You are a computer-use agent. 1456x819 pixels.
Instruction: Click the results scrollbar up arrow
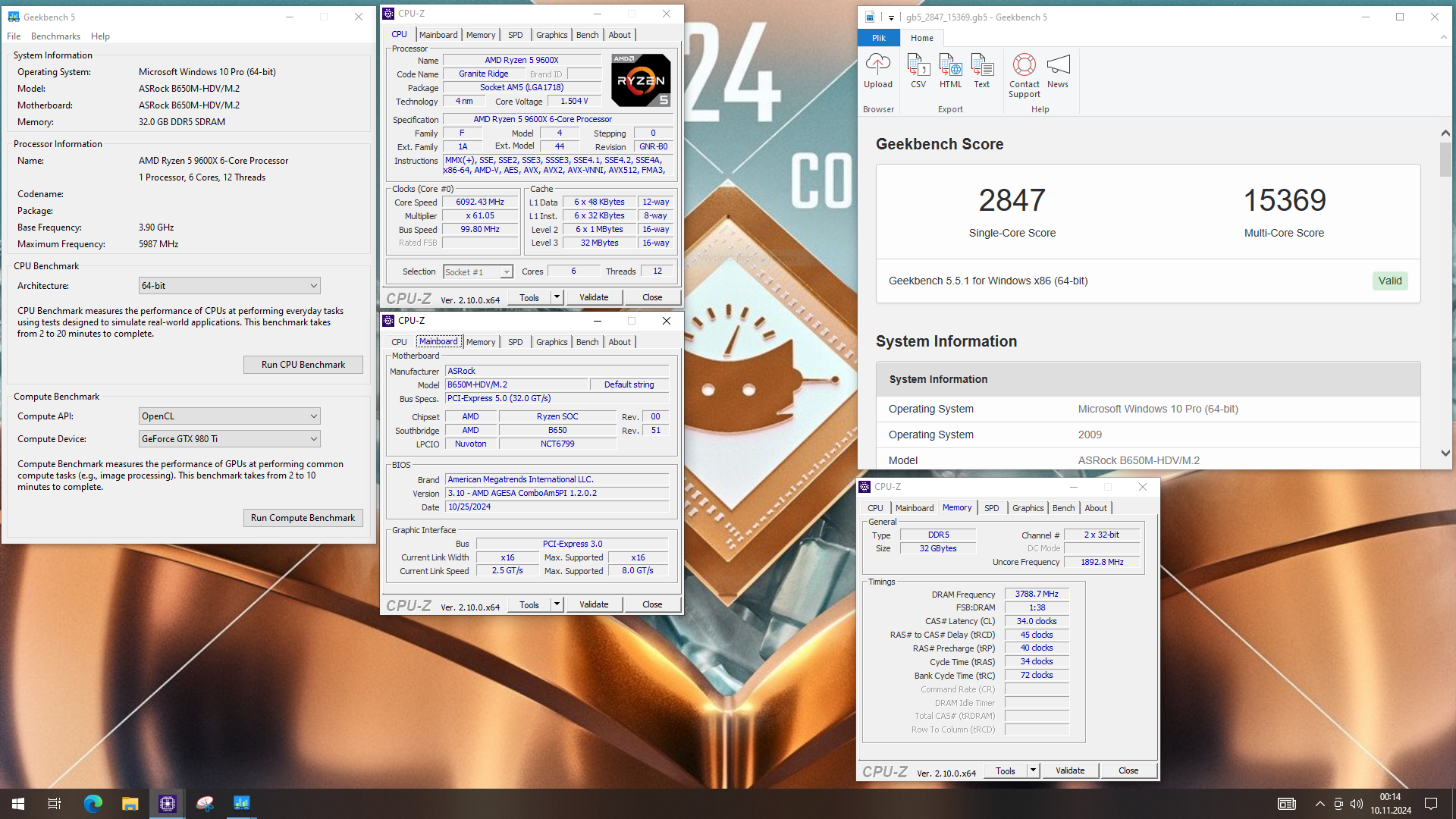[1445, 133]
